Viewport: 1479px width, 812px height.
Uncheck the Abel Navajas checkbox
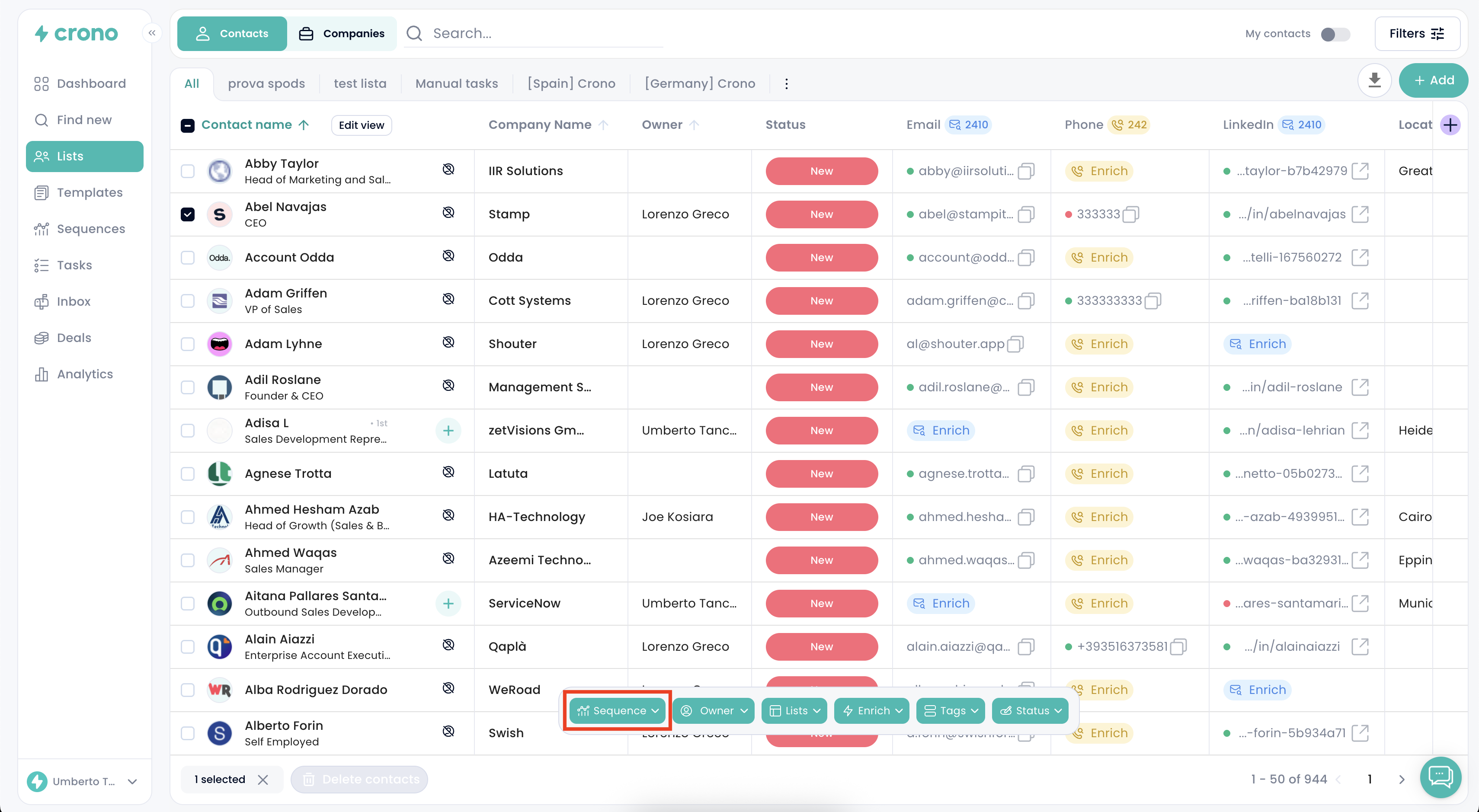pos(188,214)
